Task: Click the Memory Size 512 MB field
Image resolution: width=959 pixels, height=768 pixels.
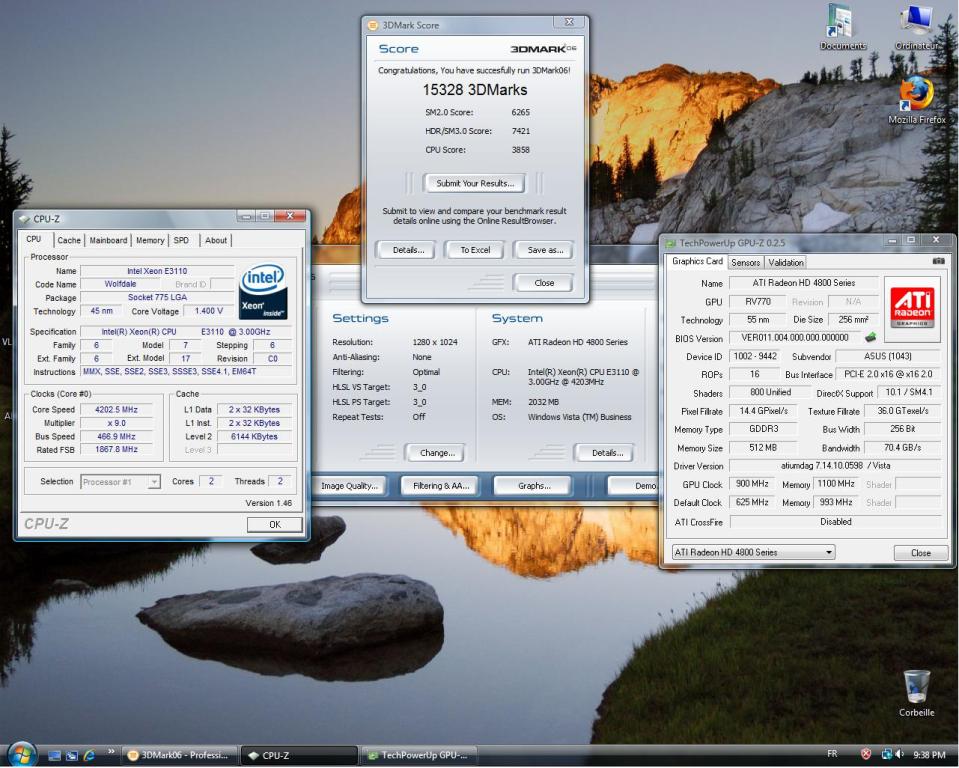Action: click(x=763, y=448)
